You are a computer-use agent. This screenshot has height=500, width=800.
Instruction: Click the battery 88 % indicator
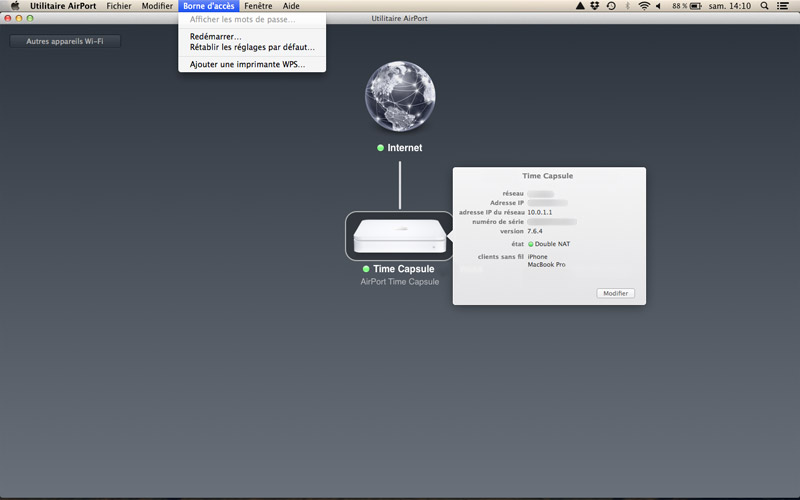(x=687, y=6)
